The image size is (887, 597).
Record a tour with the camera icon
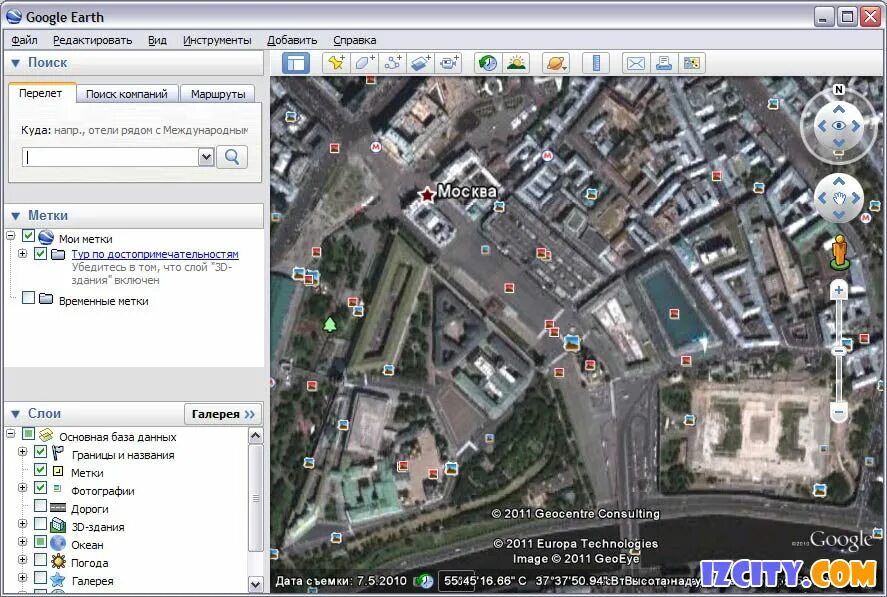coord(449,63)
